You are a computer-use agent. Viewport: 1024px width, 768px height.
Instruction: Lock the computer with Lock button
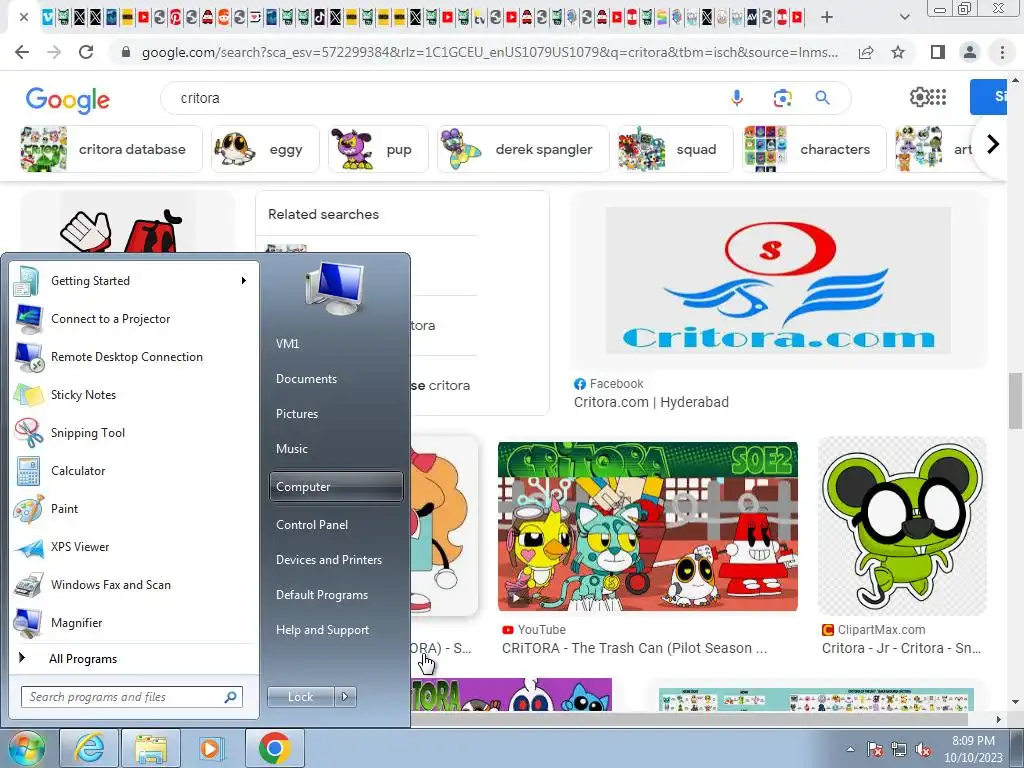[300, 697]
